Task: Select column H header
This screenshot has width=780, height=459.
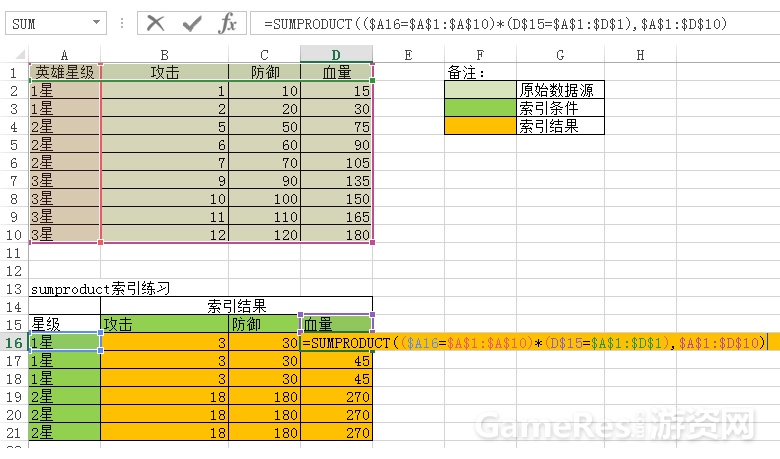Action: (x=640, y=54)
